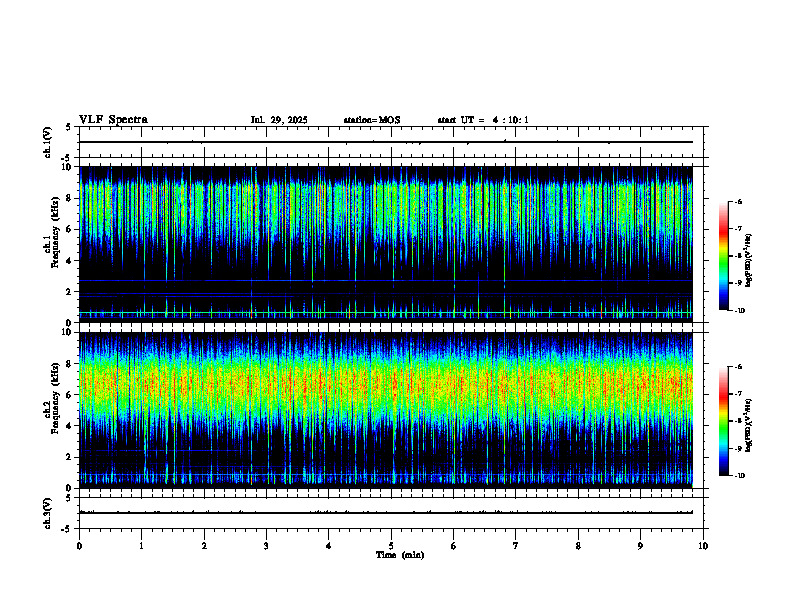792x612 pixels.
Task: Click the "6" kHz tick on ch.2 axis
Action: (70, 395)
